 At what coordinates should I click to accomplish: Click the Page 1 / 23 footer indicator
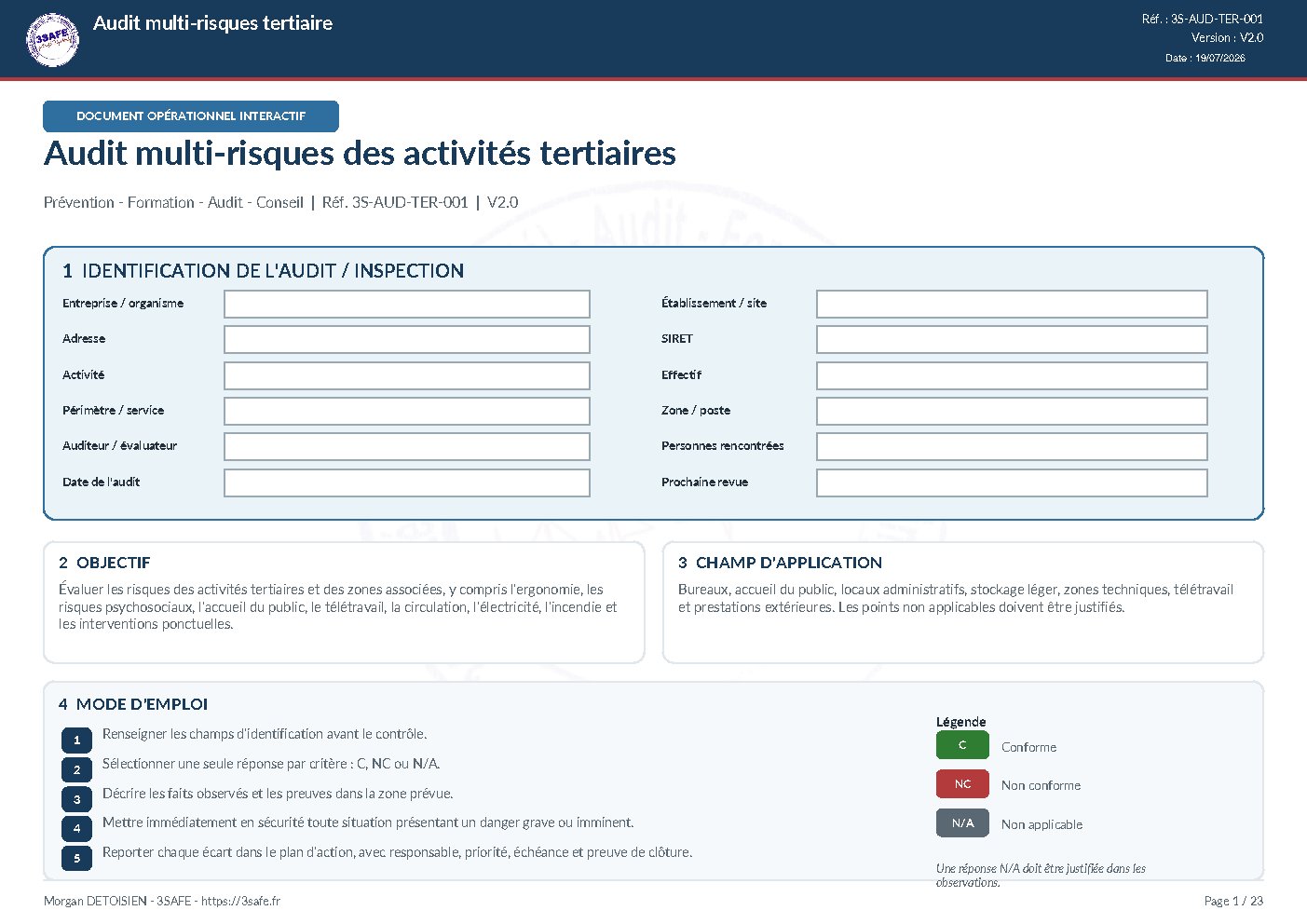pyautogui.click(x=1233, y=902)
